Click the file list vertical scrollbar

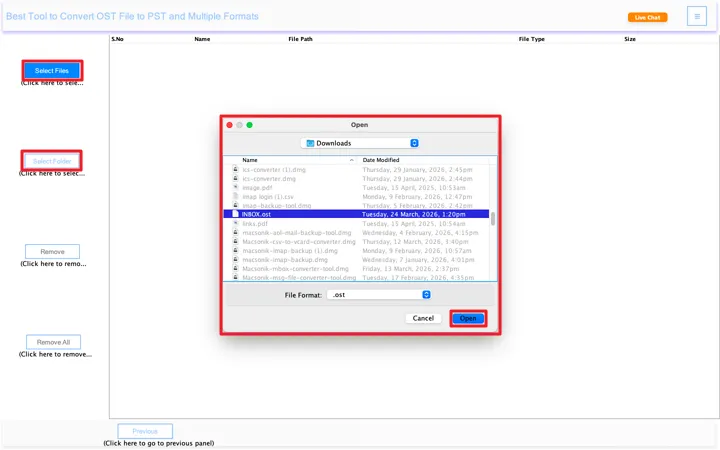(491, 218)
